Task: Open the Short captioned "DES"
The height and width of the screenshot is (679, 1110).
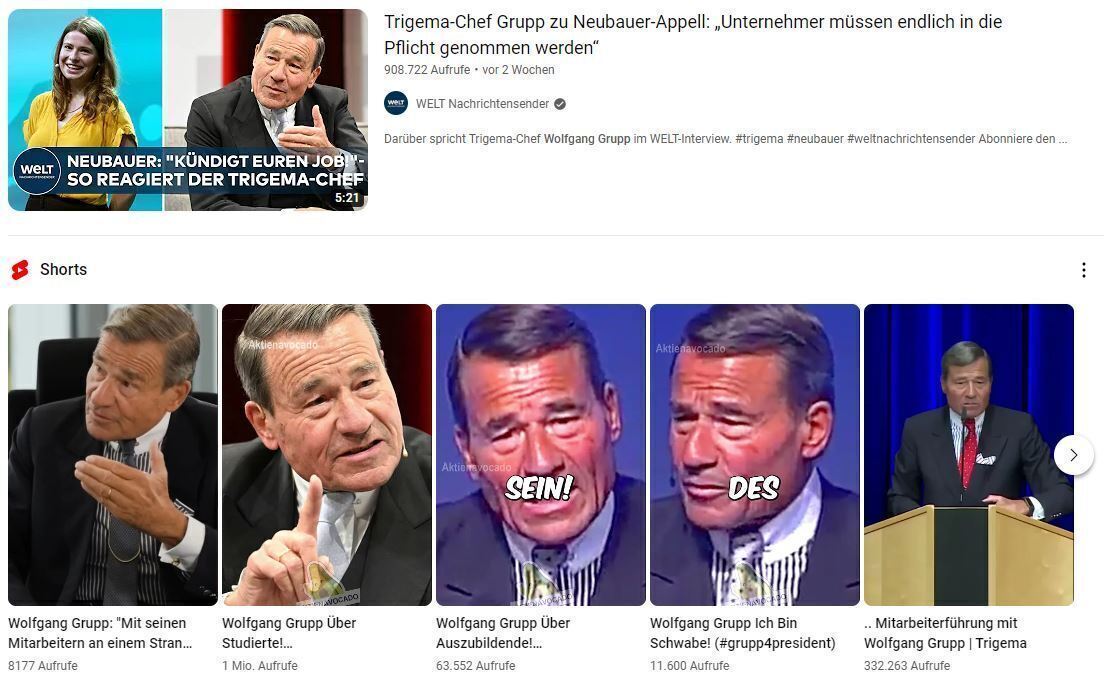Action: [x=755, y=455]
